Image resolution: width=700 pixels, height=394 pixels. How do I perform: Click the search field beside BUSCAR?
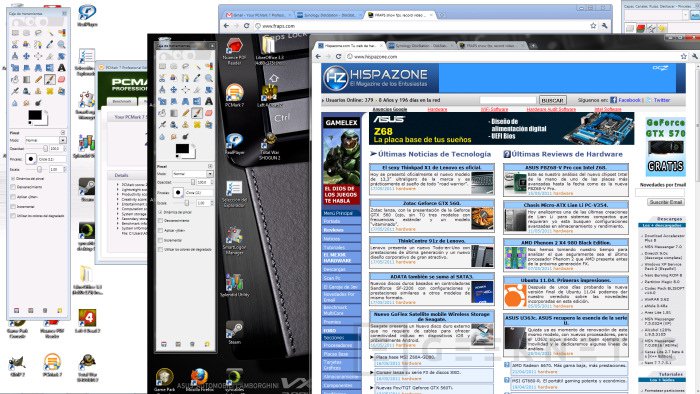(x=508, y=100)
